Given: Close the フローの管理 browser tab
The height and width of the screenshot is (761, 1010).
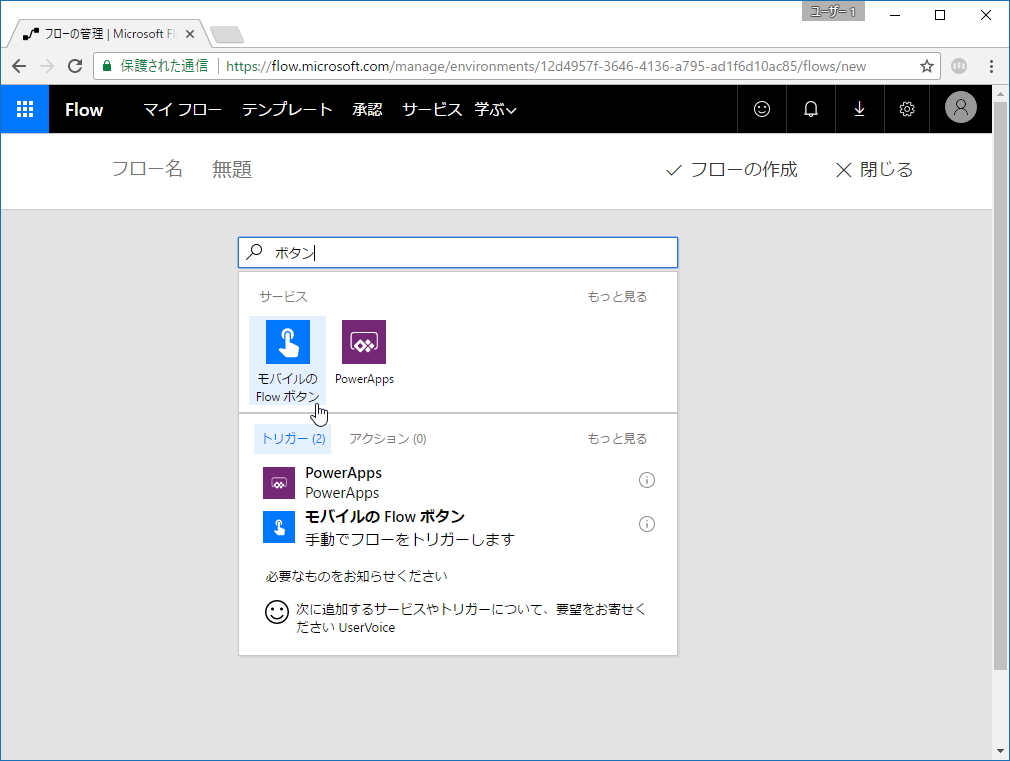Looking at the screenshot, I should coord(189,34).
